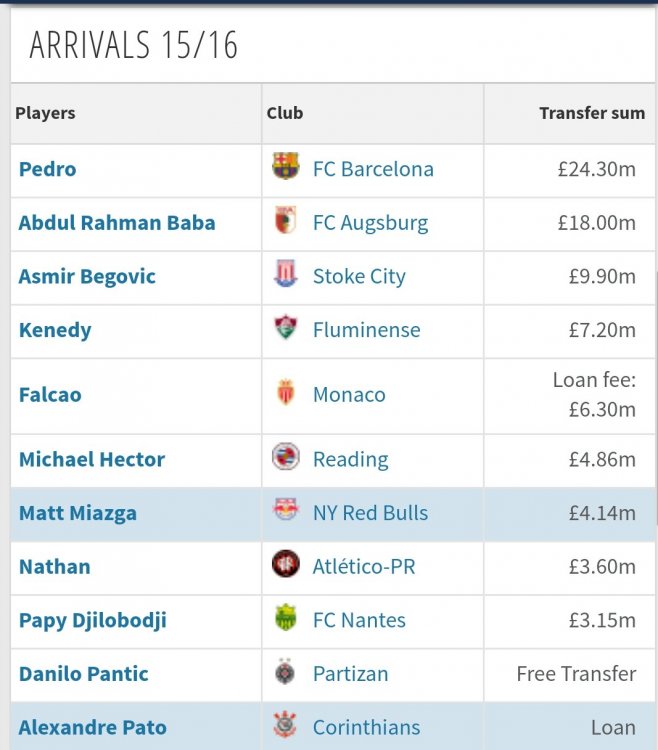Go to the Papy Djilobodji profile
This screenshot has width=658, height=750.
[x=93, y=620]
